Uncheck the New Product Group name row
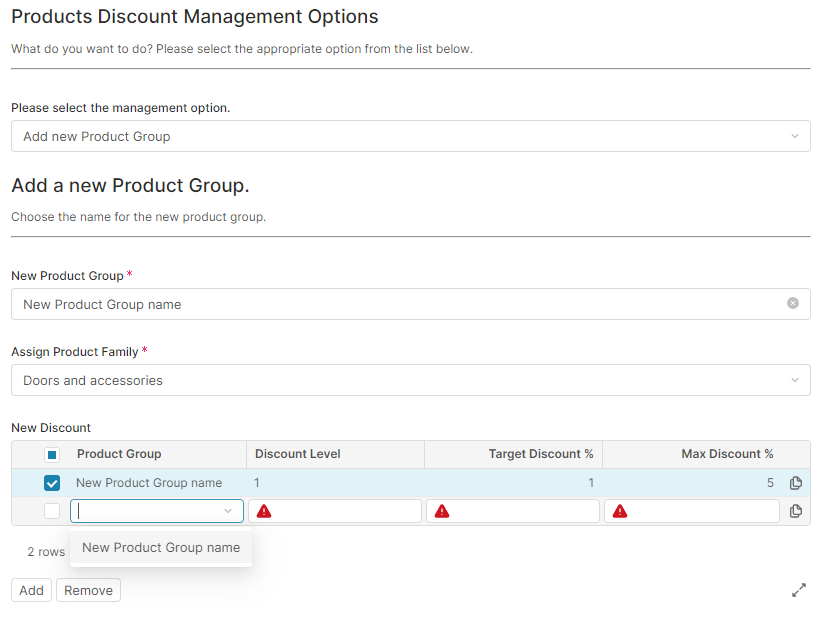Viewport: 824px width, 619px height. (x=52, y=483)
